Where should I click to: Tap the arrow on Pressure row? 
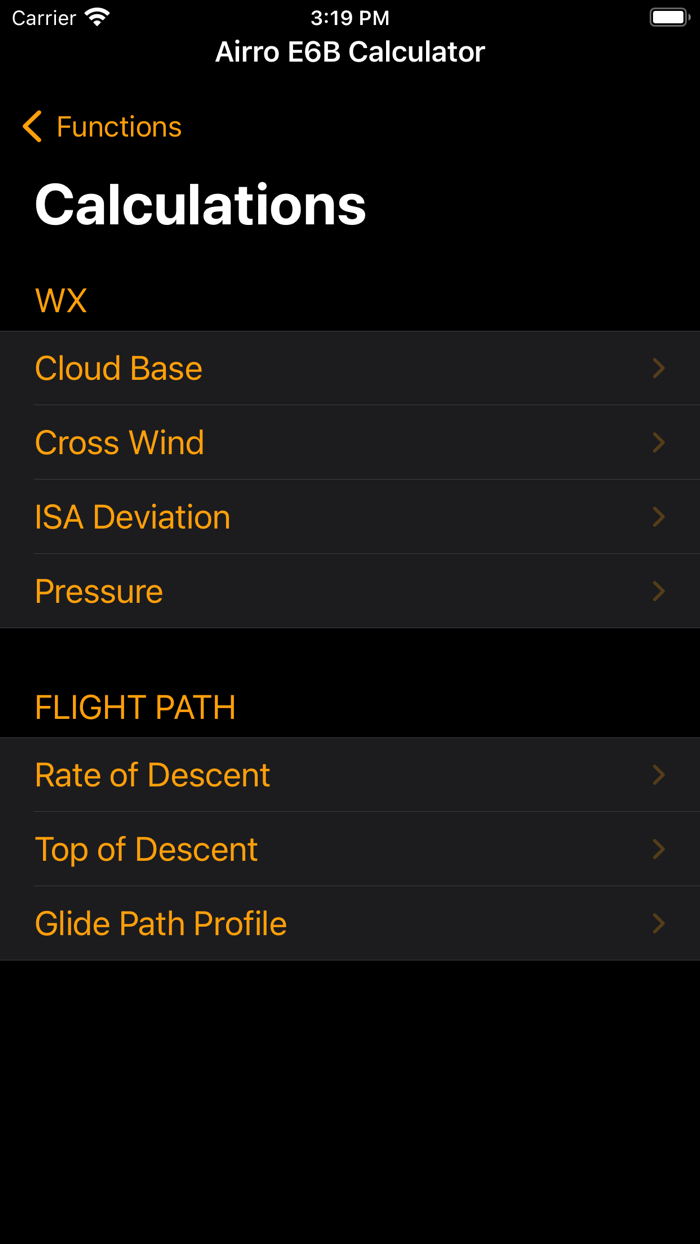[658, 591]
